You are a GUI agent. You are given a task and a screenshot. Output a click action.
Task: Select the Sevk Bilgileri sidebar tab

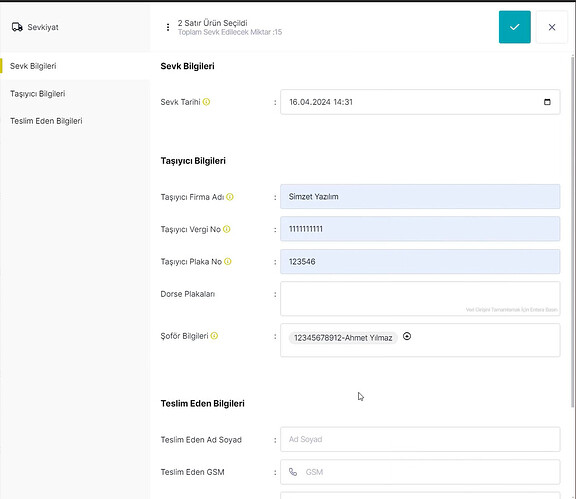pyautogui.click(x=33, y=66)
